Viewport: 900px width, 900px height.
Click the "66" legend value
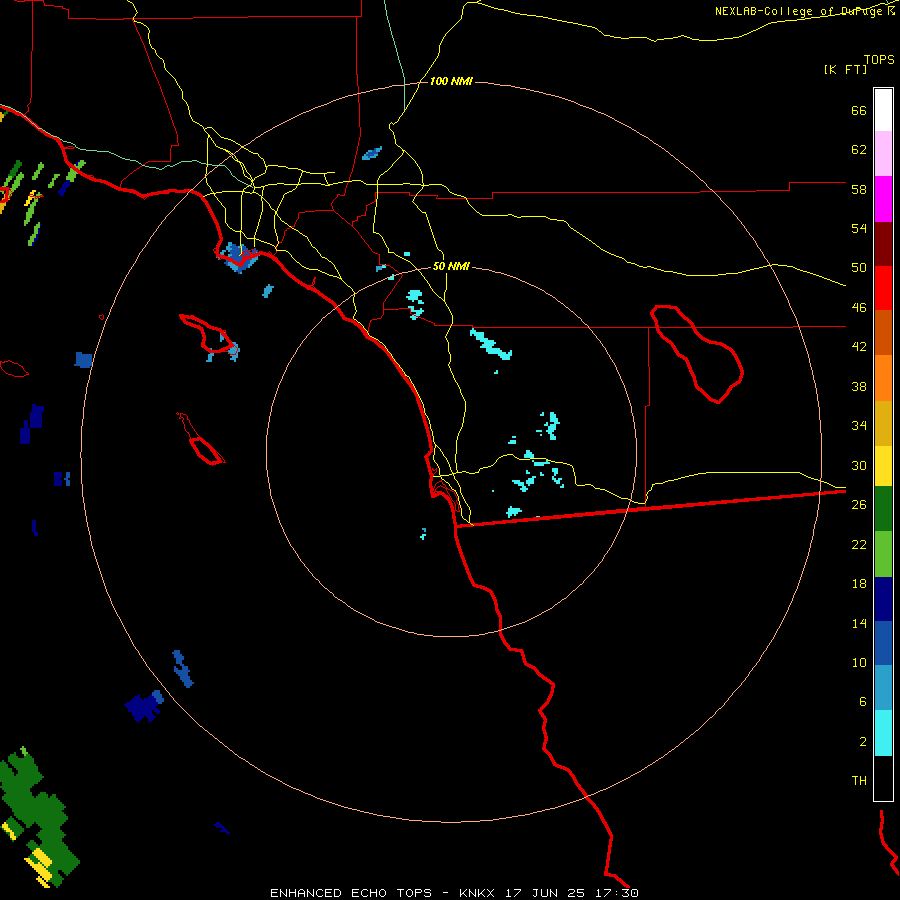[x=859, y=110]
